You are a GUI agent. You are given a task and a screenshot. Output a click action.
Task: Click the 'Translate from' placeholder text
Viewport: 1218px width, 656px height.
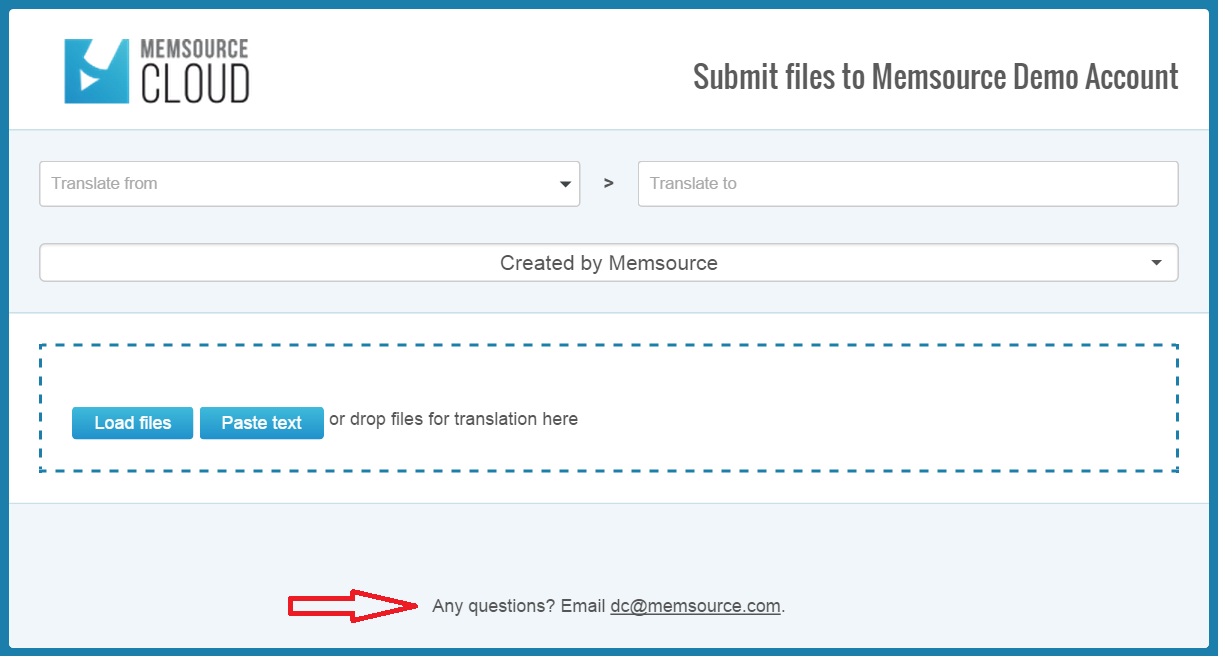tap(104, 184)
